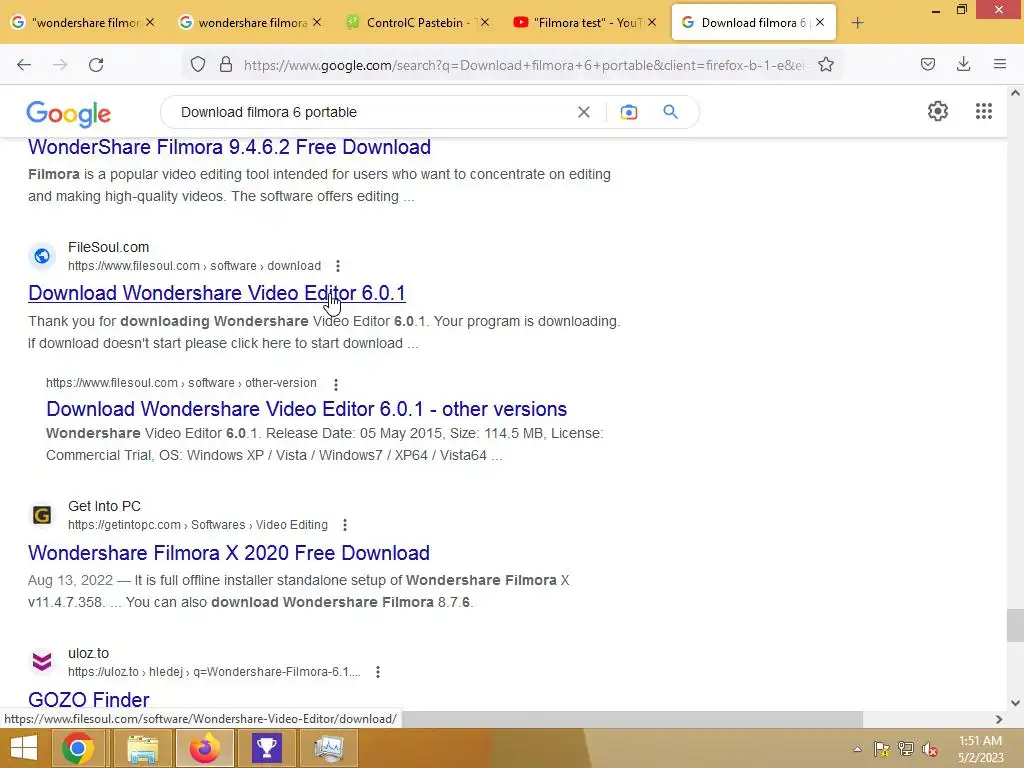Go to Google homepage via logo
Viewport: 1024px width, 768px height.
click(x=69, y=114)
